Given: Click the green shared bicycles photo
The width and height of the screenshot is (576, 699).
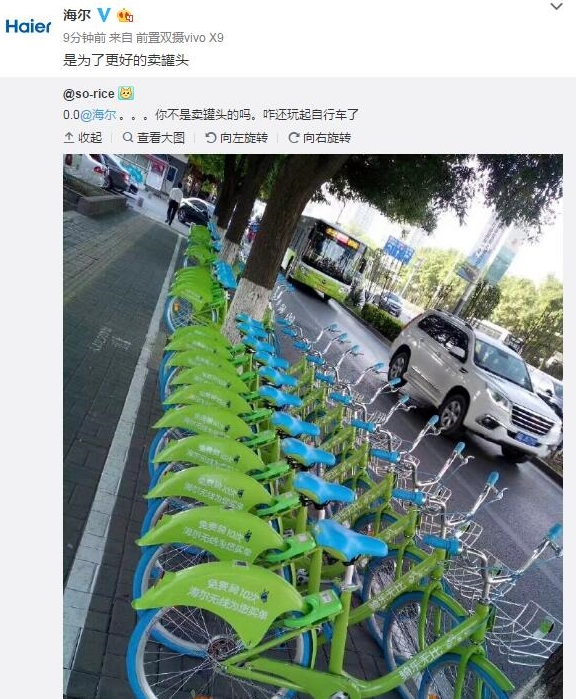Looking at the screenshot, I should (x=313, y=426).
